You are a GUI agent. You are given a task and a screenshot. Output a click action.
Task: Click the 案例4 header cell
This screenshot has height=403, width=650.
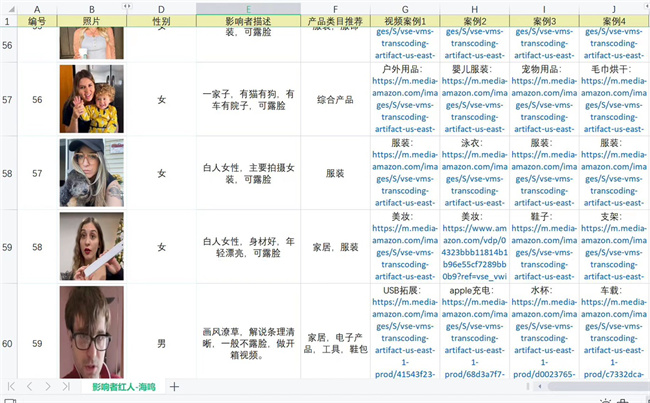click(614, 21)
